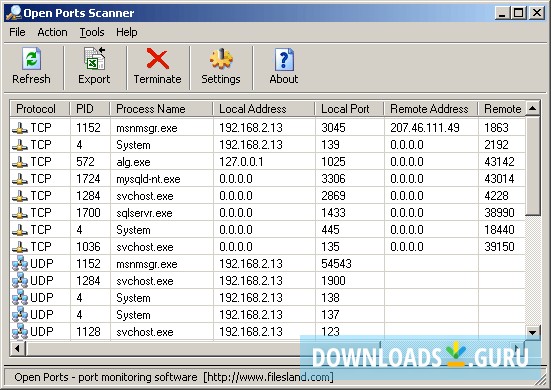Click the TCP icon of the sqlservr.exe row

(x=20, y=213)
